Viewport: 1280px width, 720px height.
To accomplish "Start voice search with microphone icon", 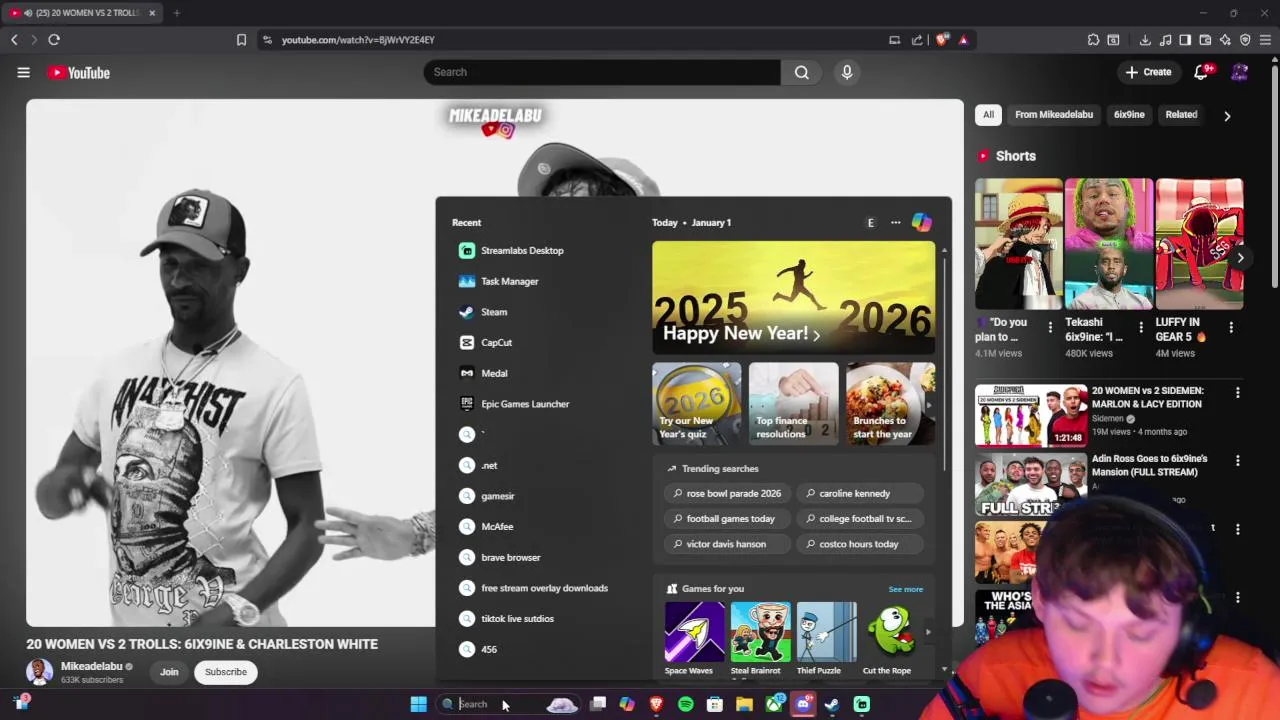I will [847, 72].
